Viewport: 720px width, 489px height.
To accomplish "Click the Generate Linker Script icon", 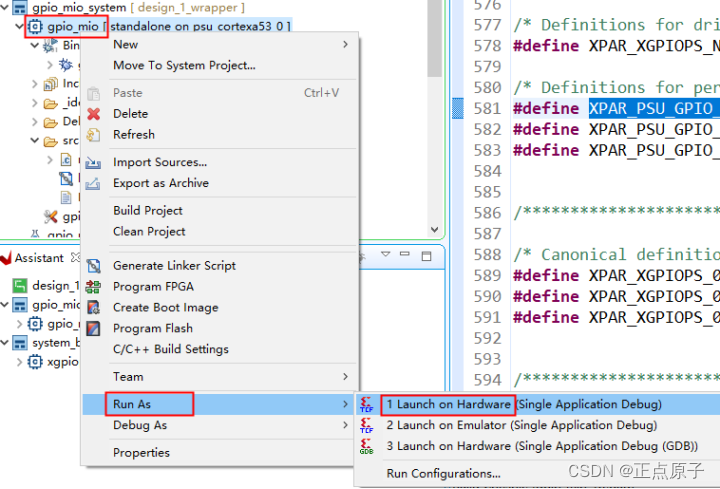I will coord(94,266).
